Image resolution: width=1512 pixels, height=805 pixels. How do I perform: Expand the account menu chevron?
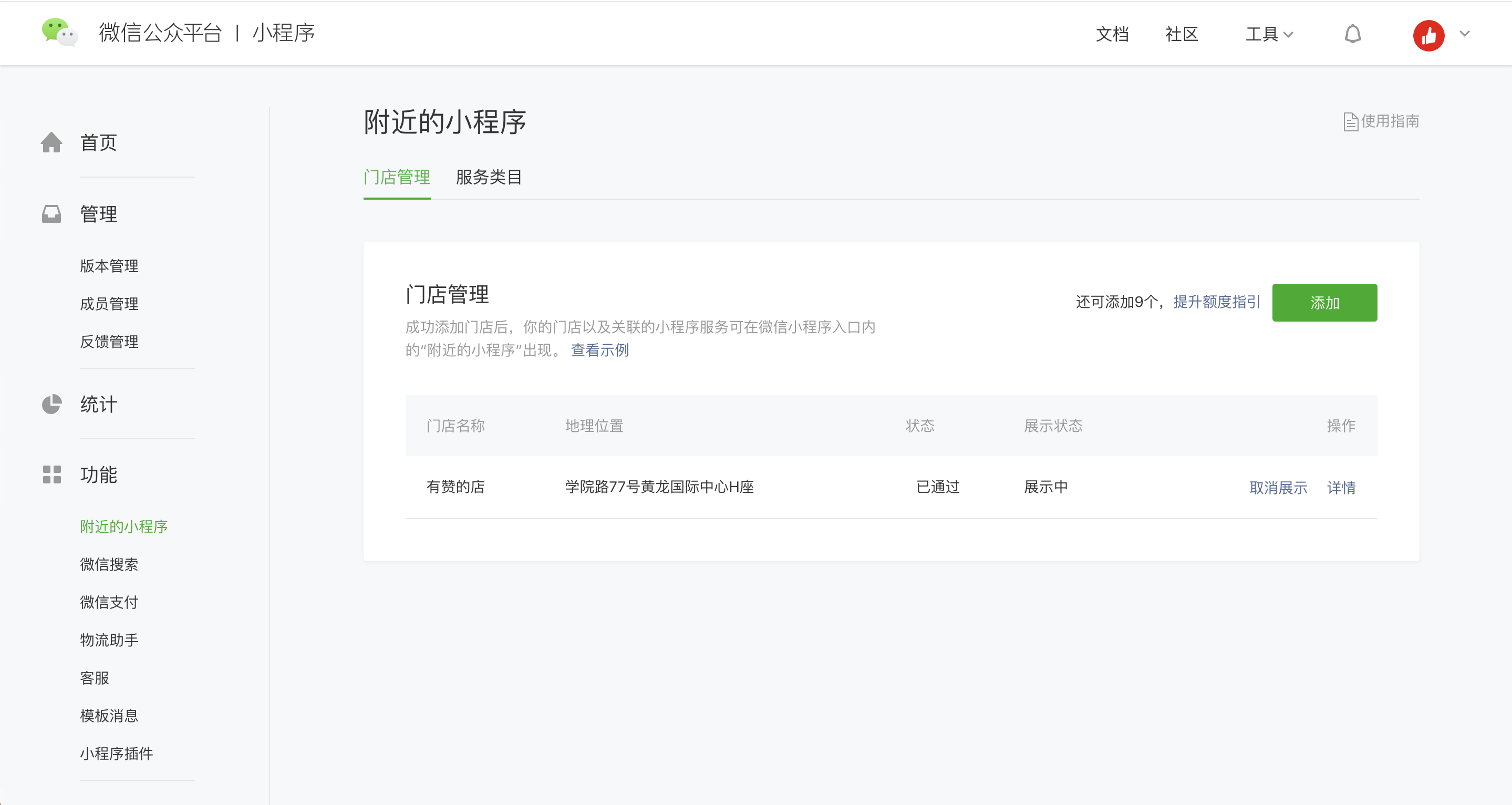[1465, 34]
